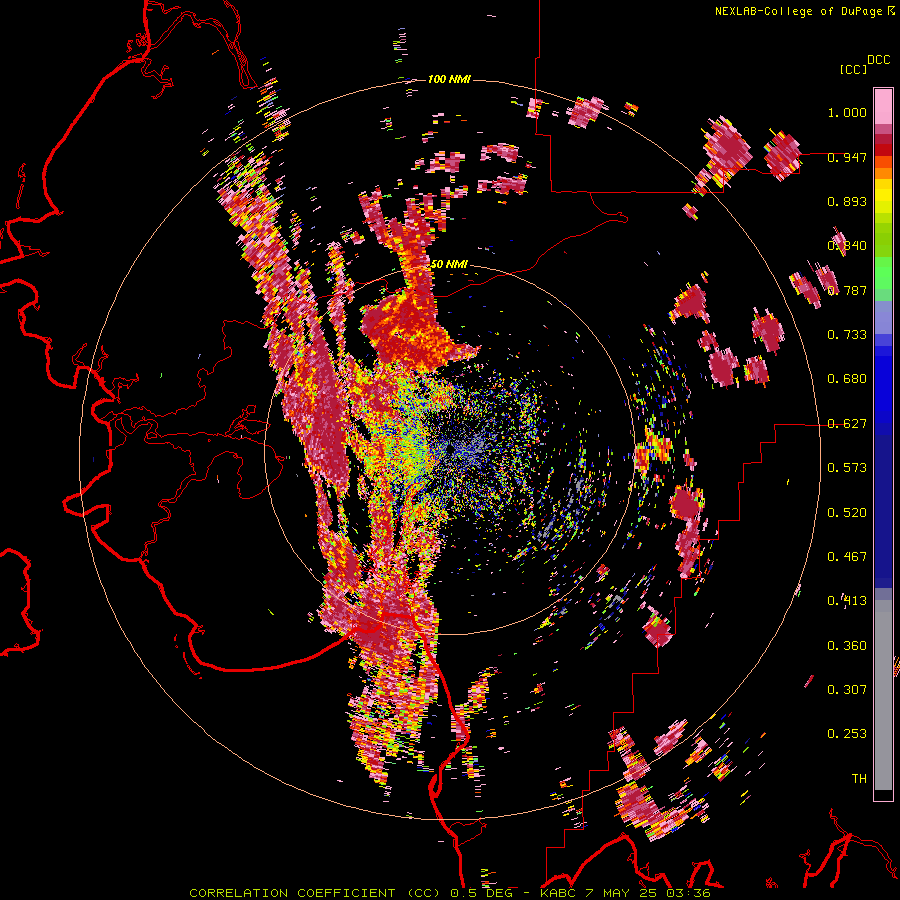Click the NEXLAB-College of DuPage title text
Viewport: 900px width, 900px height.
pyautogui.click(x=798, y=11)
